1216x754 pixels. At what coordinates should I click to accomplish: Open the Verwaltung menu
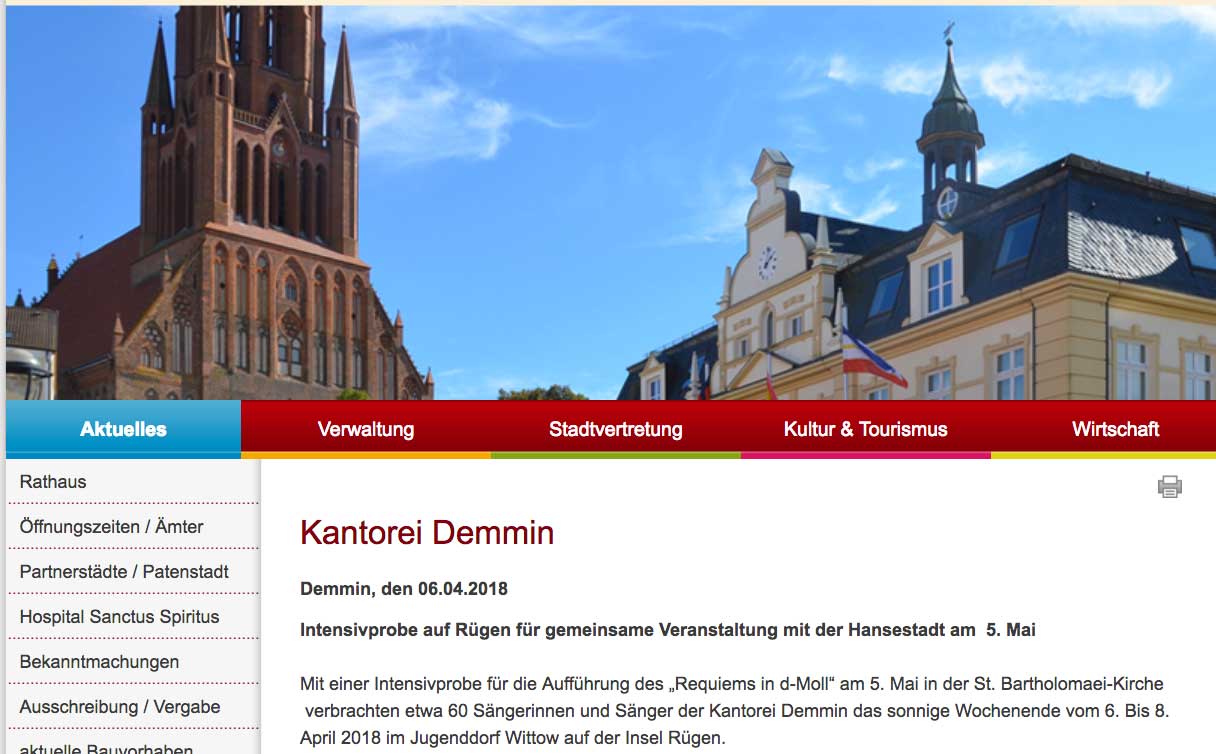tap(366, 429)
